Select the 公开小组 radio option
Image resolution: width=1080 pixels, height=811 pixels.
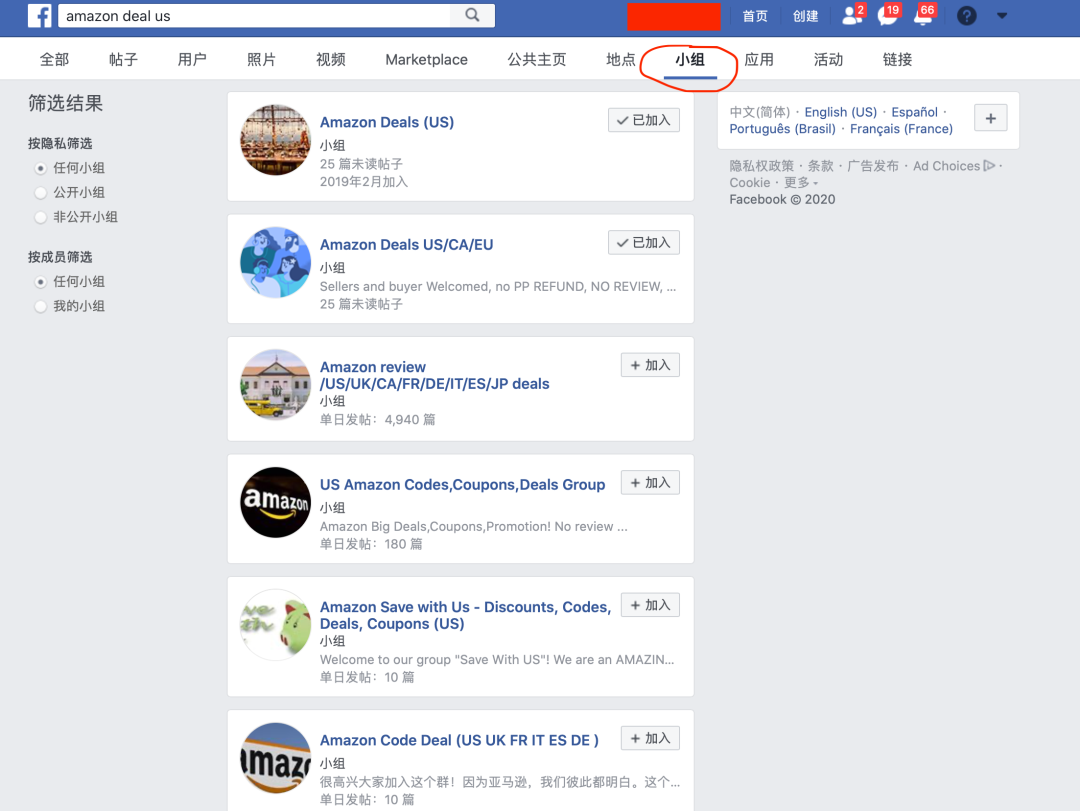tap(41, 193)
